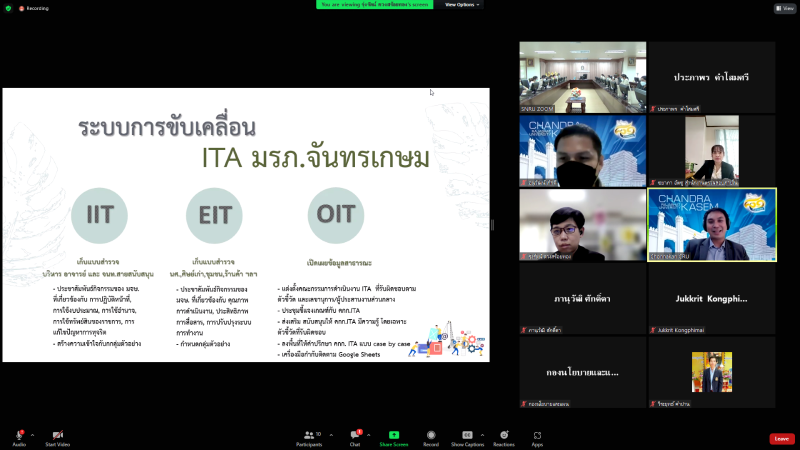
Task: Select Jukkrit Kongphi participant tile
Action: click(x=711, y=299)
